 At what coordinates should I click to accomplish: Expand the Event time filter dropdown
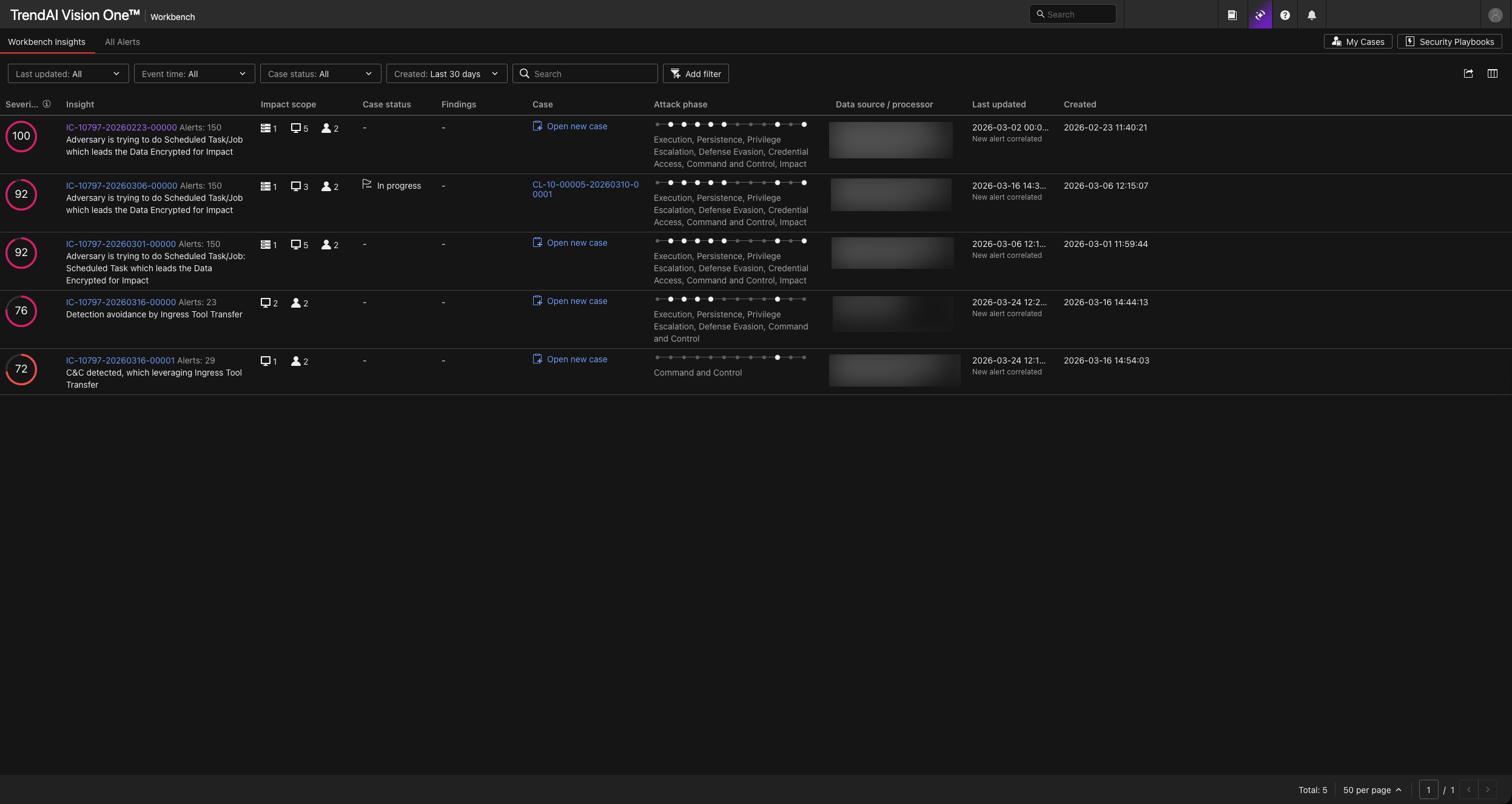pos(194,74)
